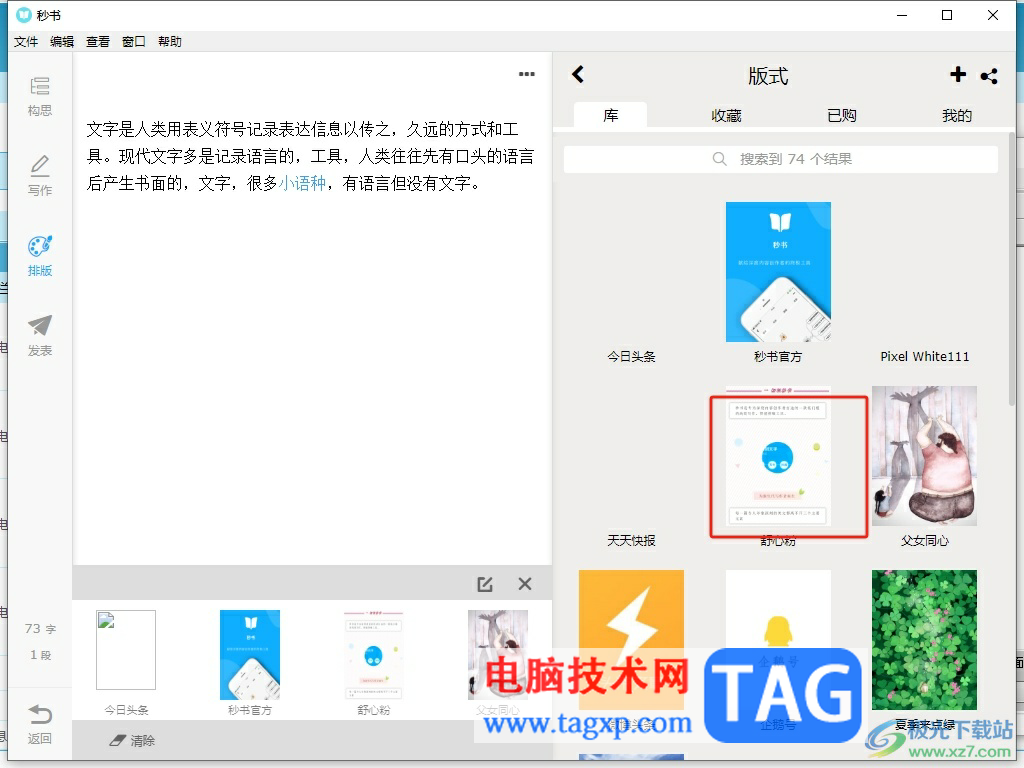Open the 文件 menu

26,42
